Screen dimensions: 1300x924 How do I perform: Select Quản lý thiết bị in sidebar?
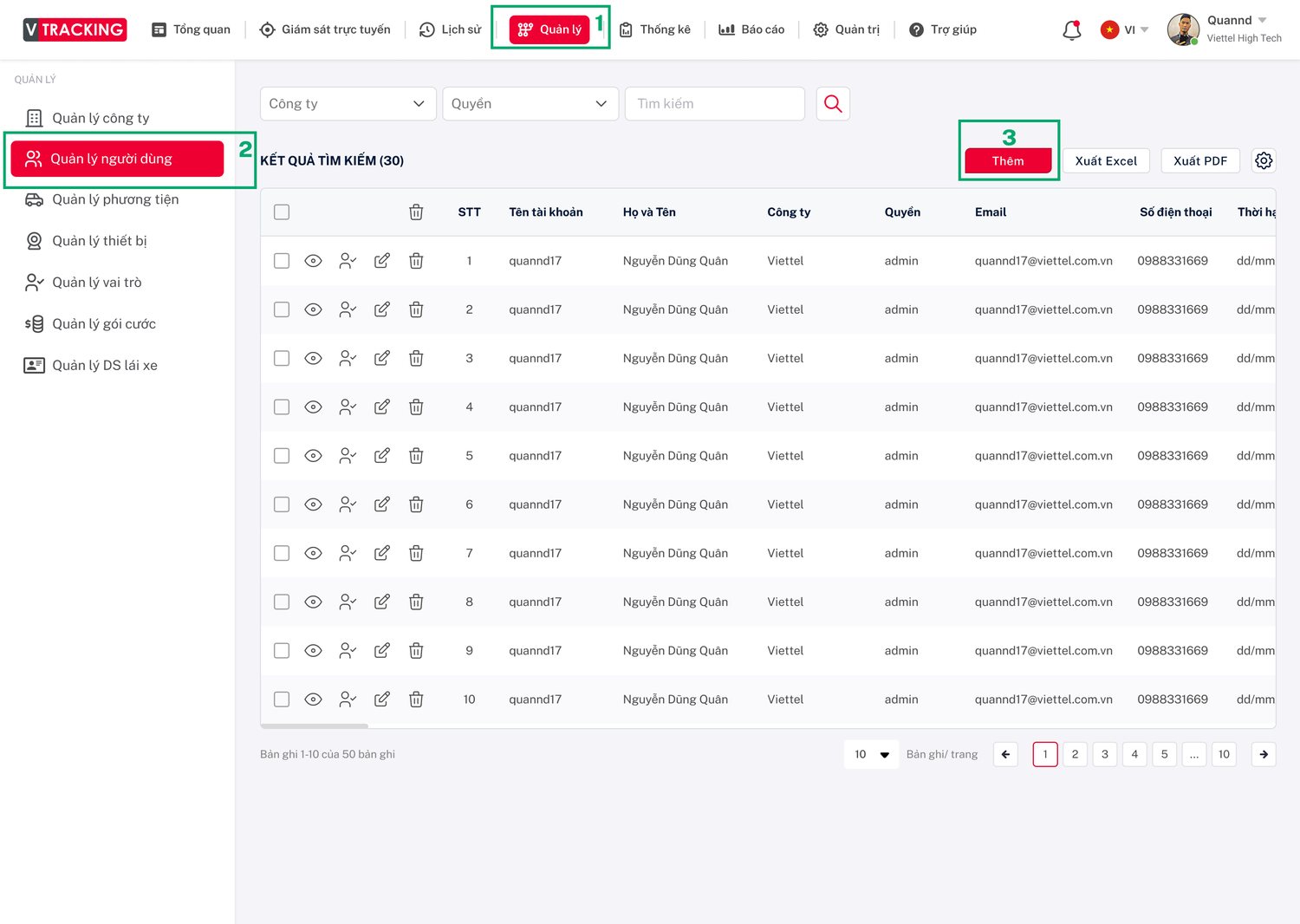pyautogui.click(x=86, y=241)
